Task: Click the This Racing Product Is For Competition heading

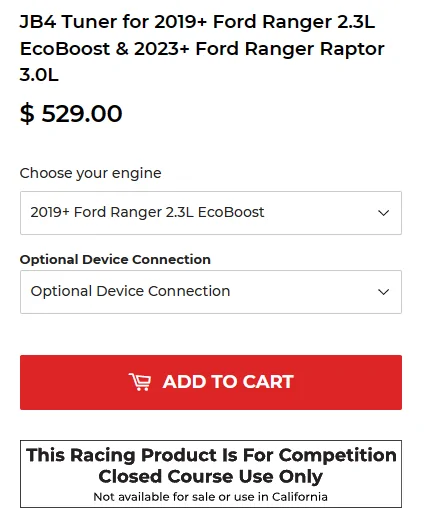Action: click(211, 455)
